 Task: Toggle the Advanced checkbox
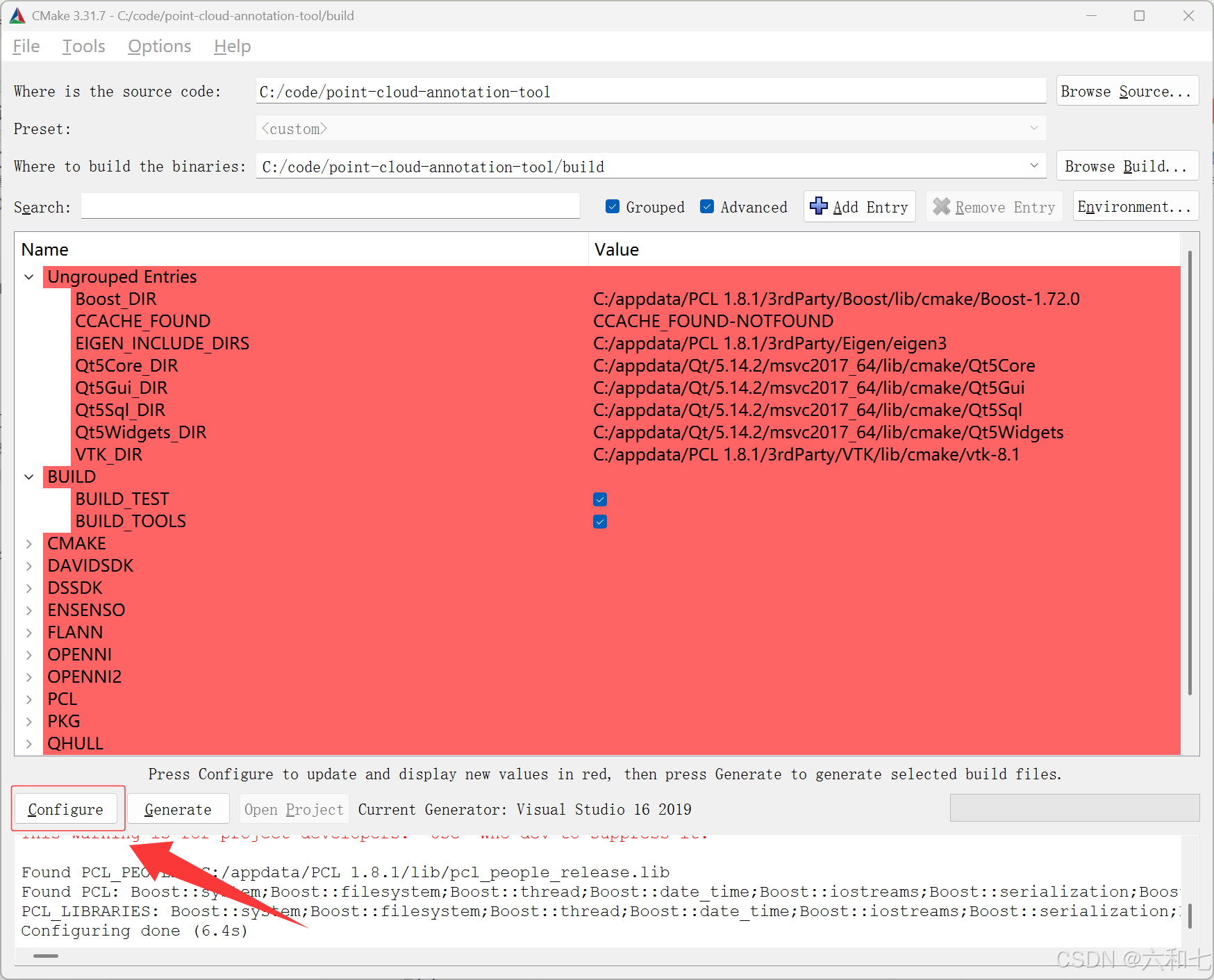tap(707, 206)
